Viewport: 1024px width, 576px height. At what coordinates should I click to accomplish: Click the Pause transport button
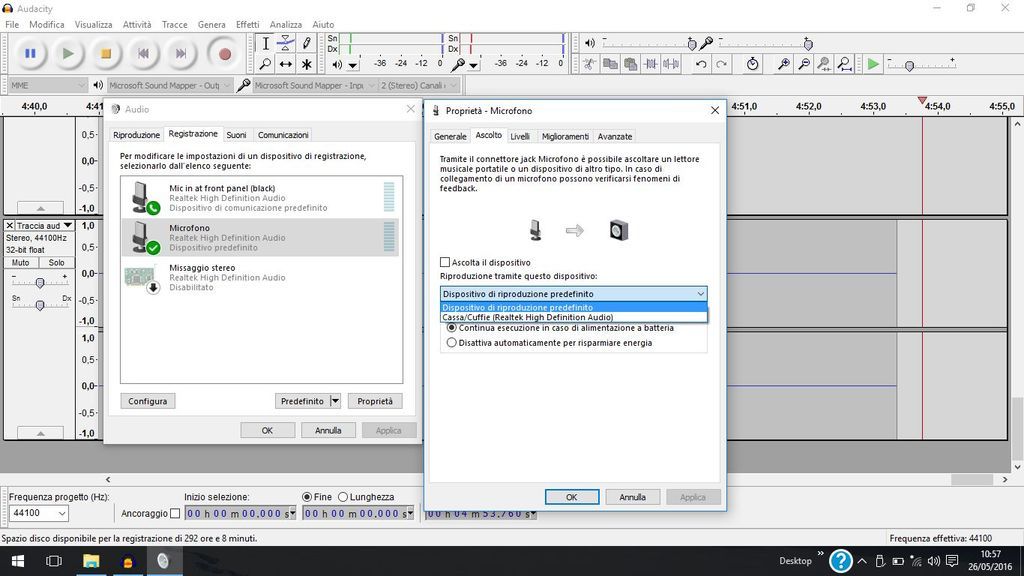30,53
